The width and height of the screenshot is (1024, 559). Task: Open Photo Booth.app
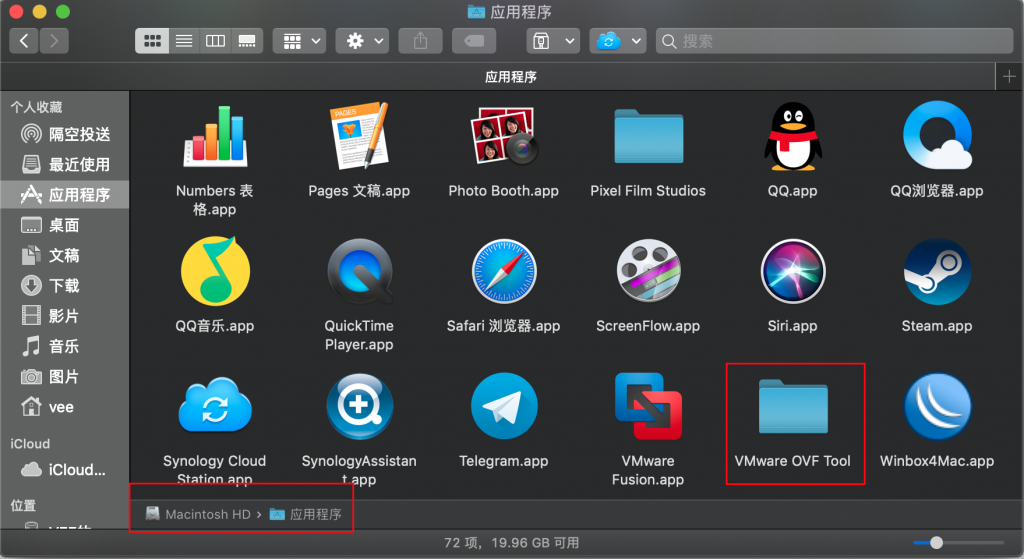(x=504, y=137)
